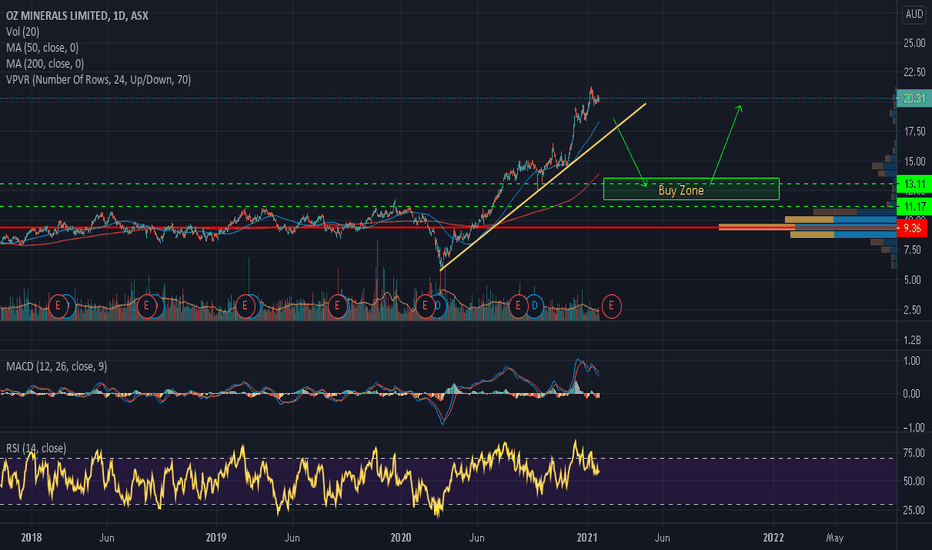Viewport: 932px width, 550px height.
Task: Select the MACD (12, 26, close, 9) label
Action: click(x=56, y=366)
